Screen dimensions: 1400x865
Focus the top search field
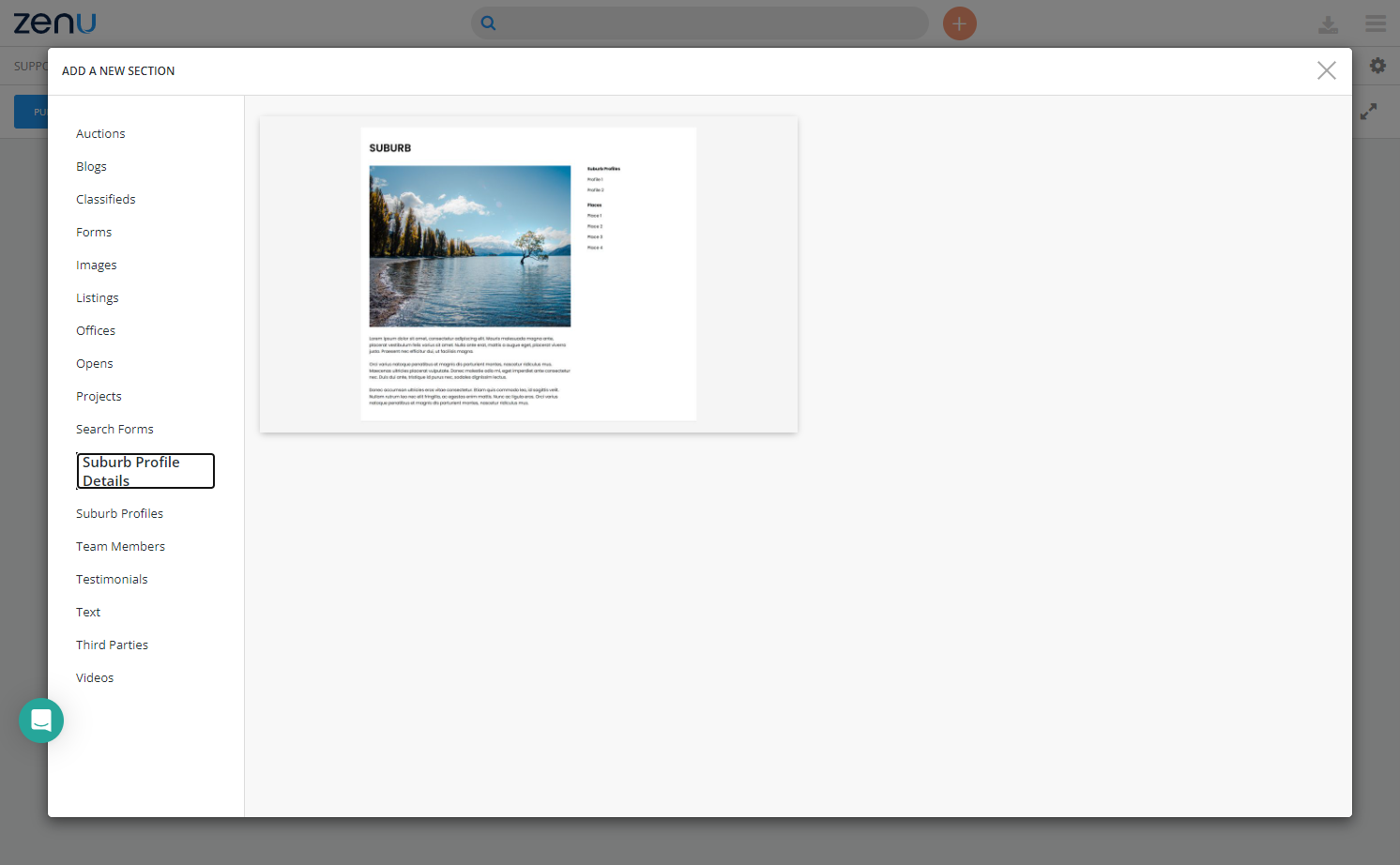[700, 23]
